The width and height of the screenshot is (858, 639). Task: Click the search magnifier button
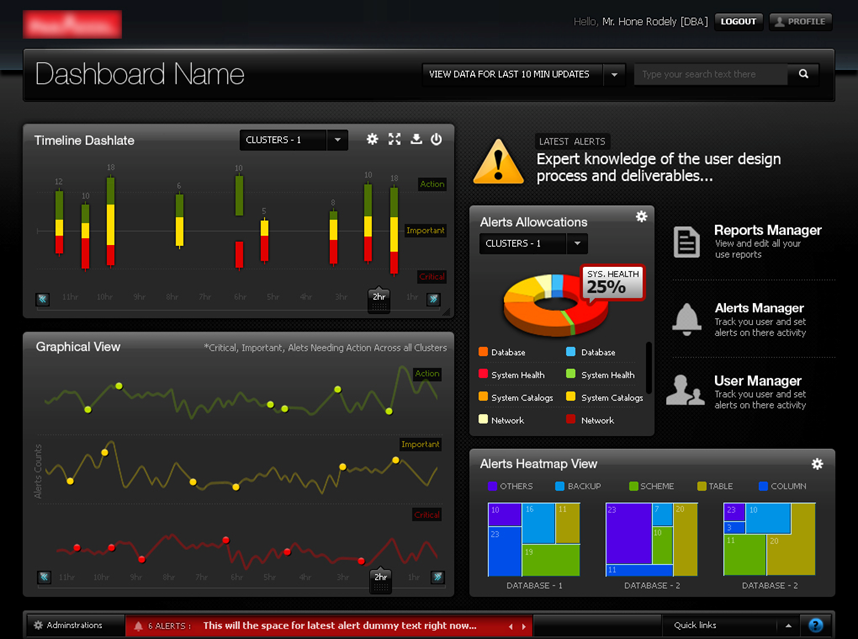[x=803, y=74]
